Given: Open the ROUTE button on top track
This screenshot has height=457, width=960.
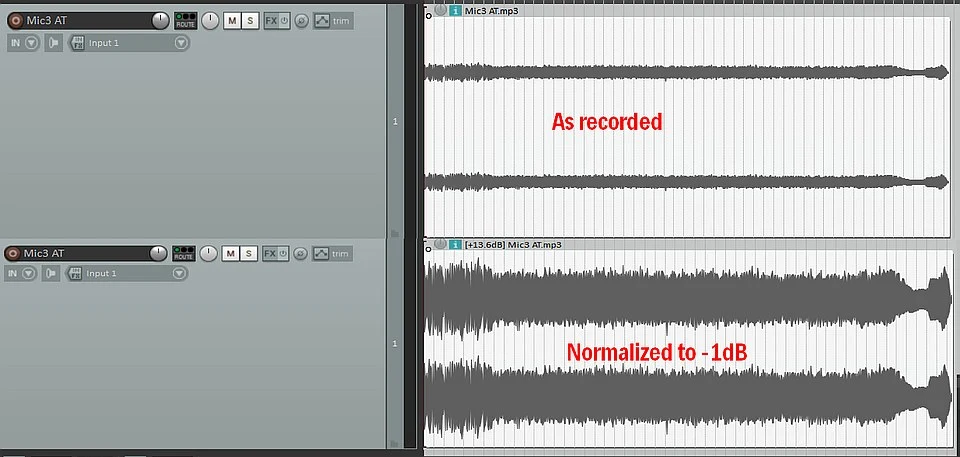Looking at the screenshot, I should (x=185, y=21).
